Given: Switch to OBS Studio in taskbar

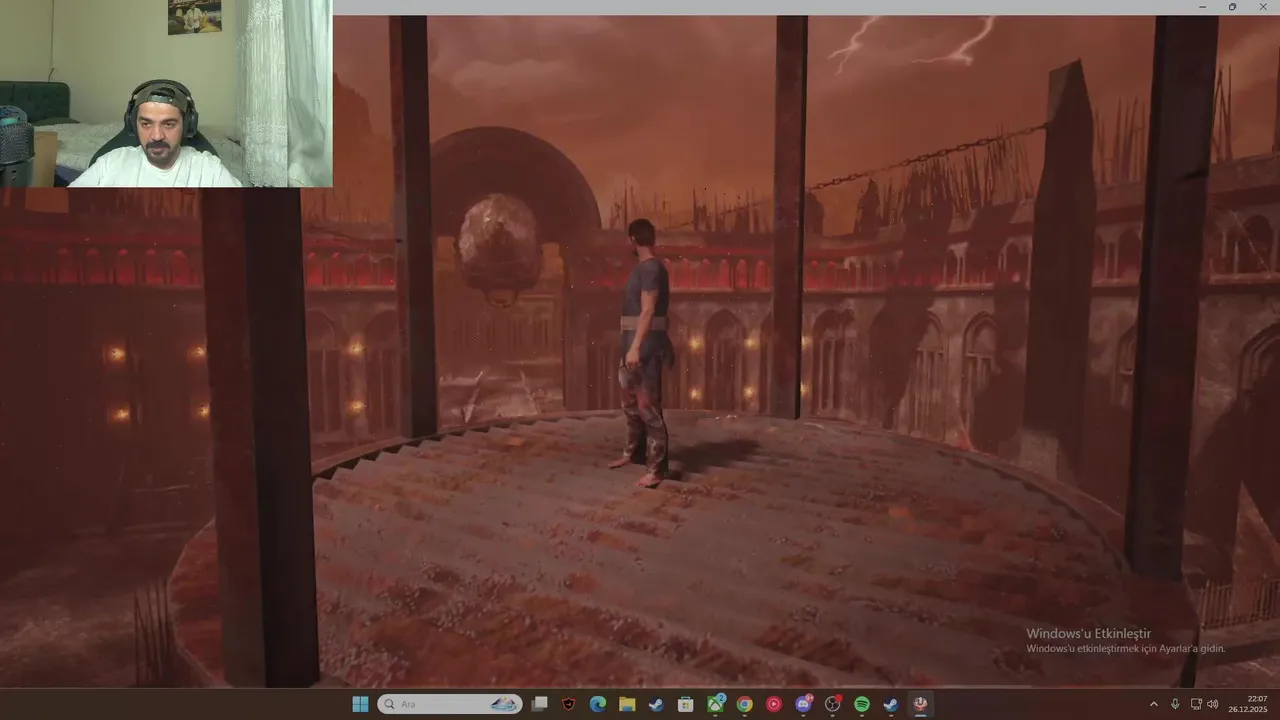Looking at the screenshot, I should coord(833,704).
